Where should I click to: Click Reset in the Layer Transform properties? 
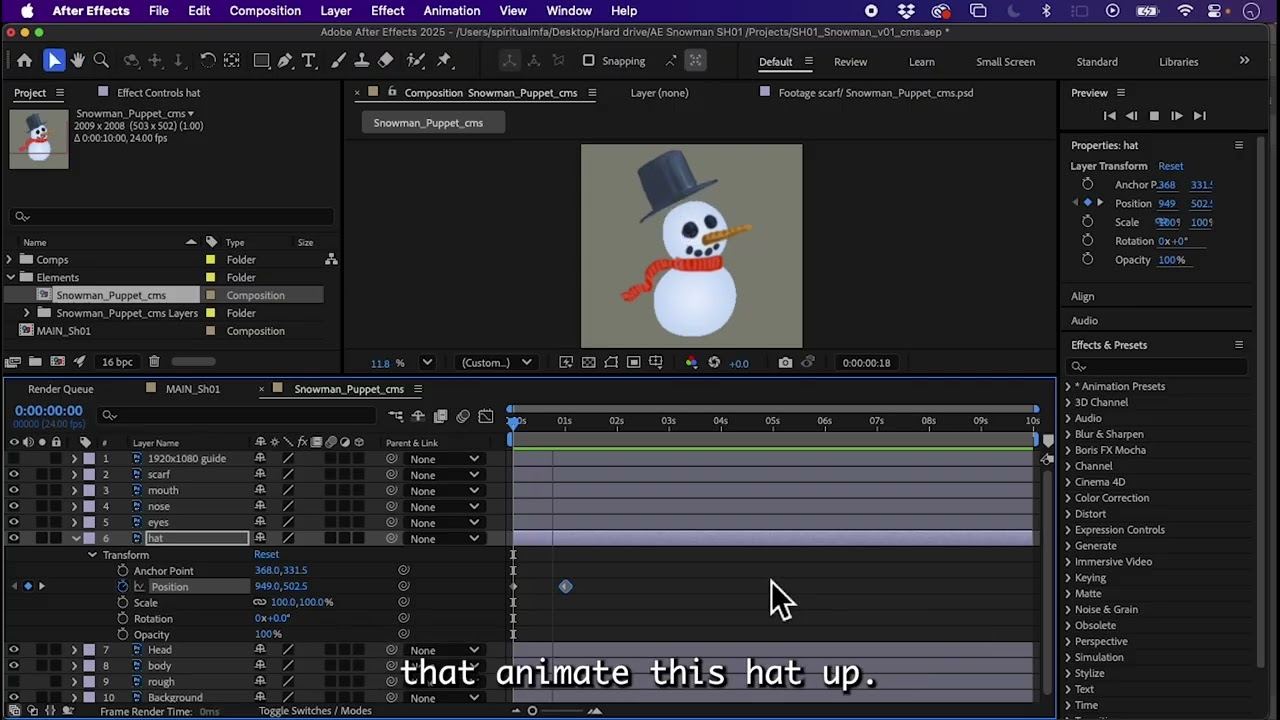point(1170,166)
